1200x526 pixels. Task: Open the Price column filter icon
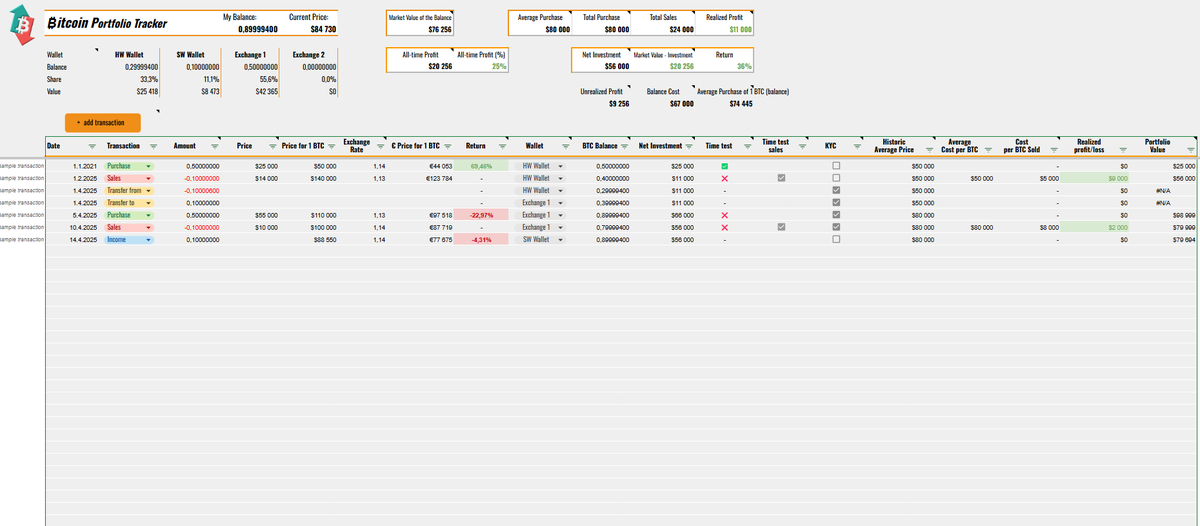tap(272, 146)
